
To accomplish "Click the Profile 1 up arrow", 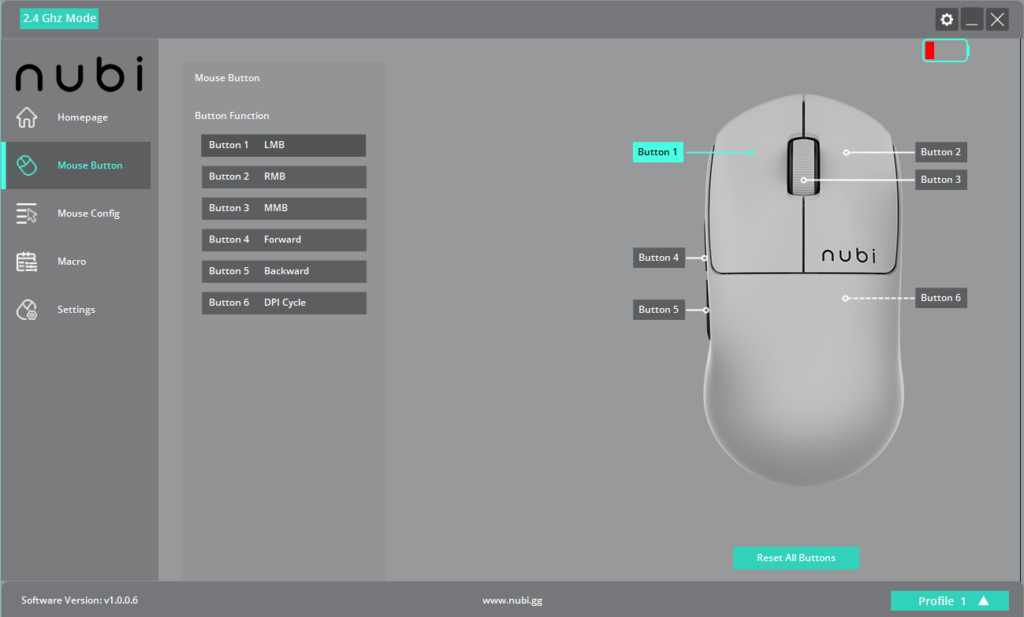I will point(984,601).
